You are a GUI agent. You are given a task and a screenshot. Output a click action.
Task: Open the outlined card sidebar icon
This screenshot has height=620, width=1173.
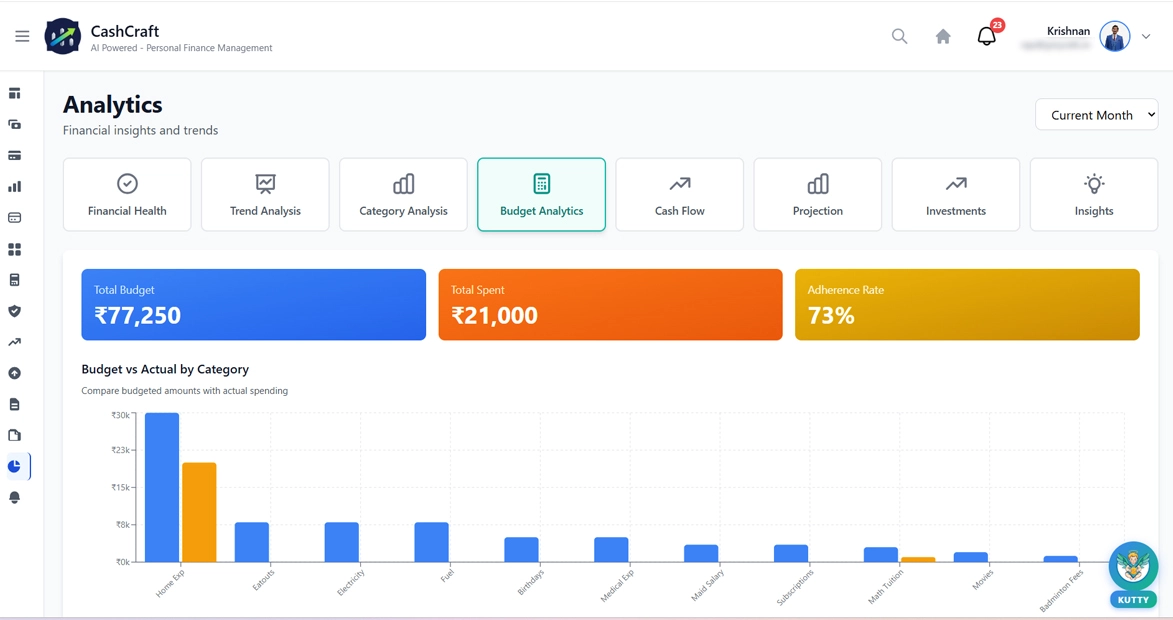point(14,218)
